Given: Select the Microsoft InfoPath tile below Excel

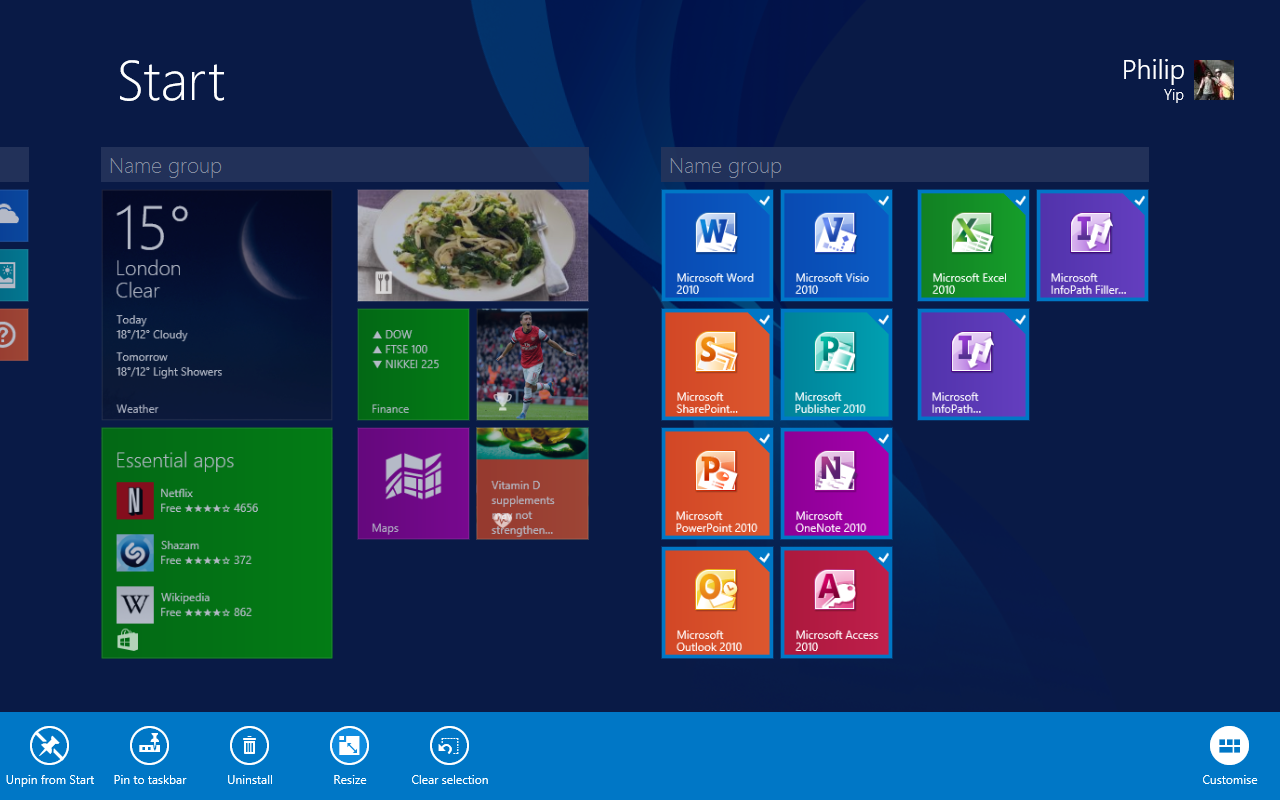Looking at the screenshot, I should 973,364.
